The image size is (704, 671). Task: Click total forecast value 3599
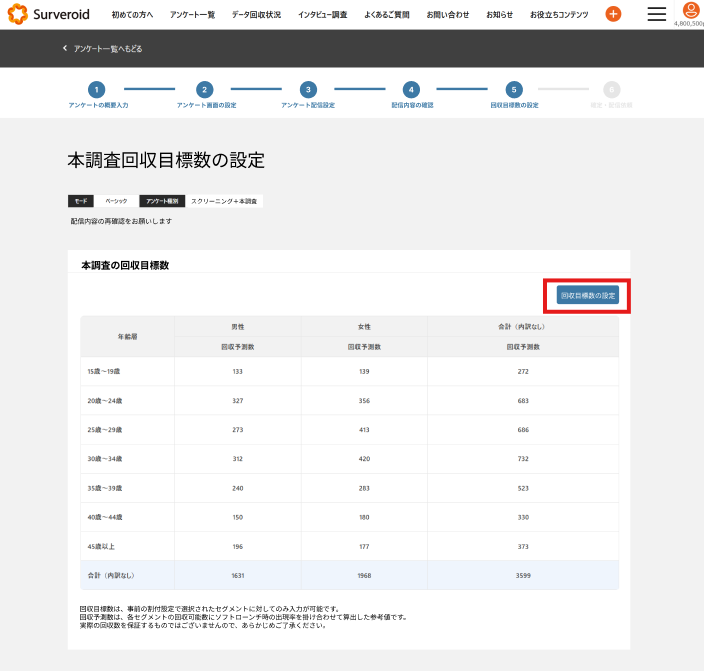pyautogui.click(x=522, y=575)
